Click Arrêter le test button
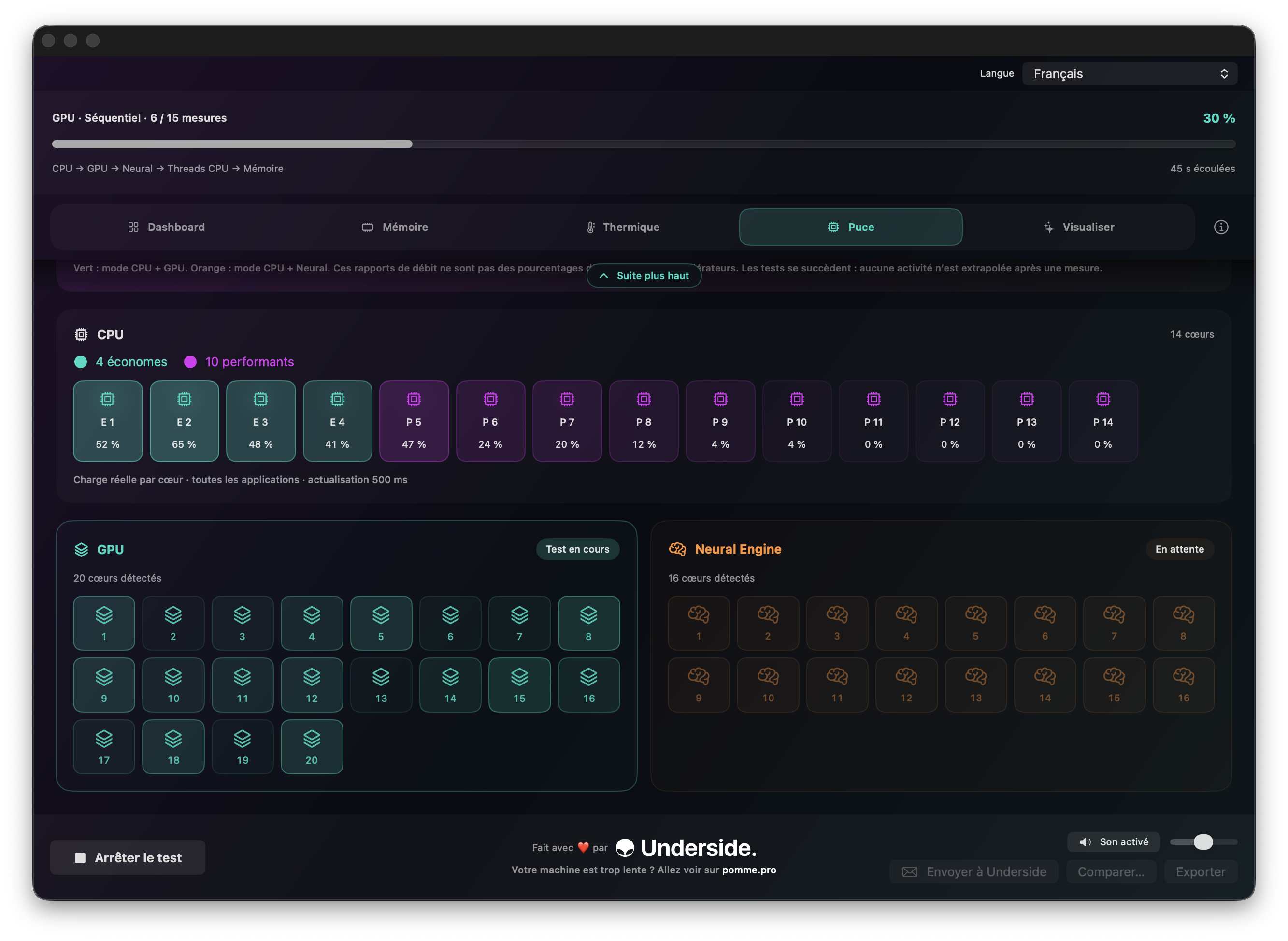Image resolution: width=1288 pixels, height=941 pixels. pos(128,858)
